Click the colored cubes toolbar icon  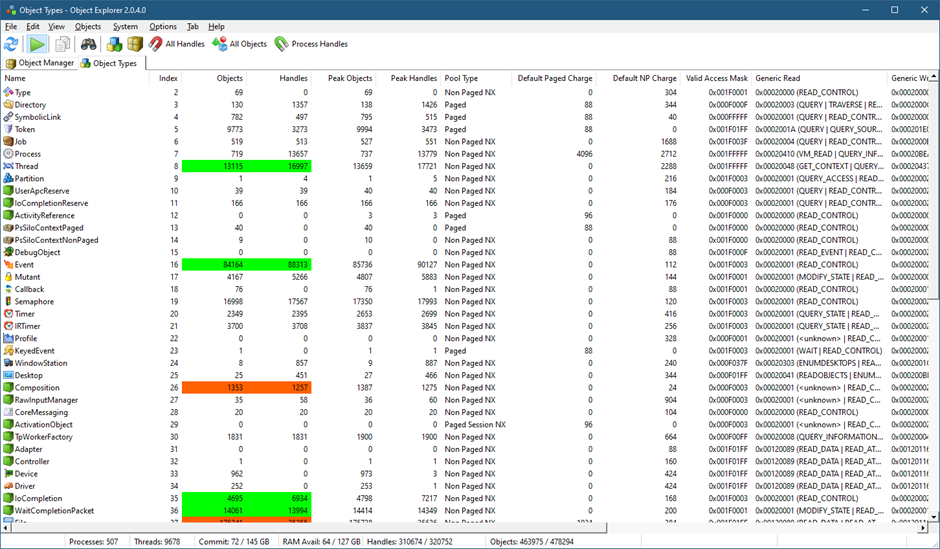tap(114, 44)
